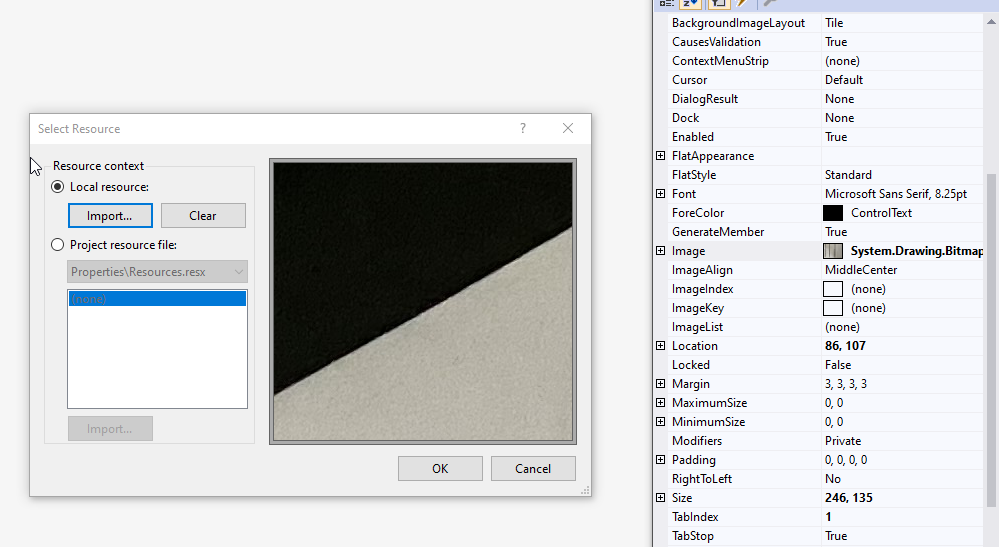Click the Location value 86, 107
This screenshot has height=547, width=999.
click(845, 346)
